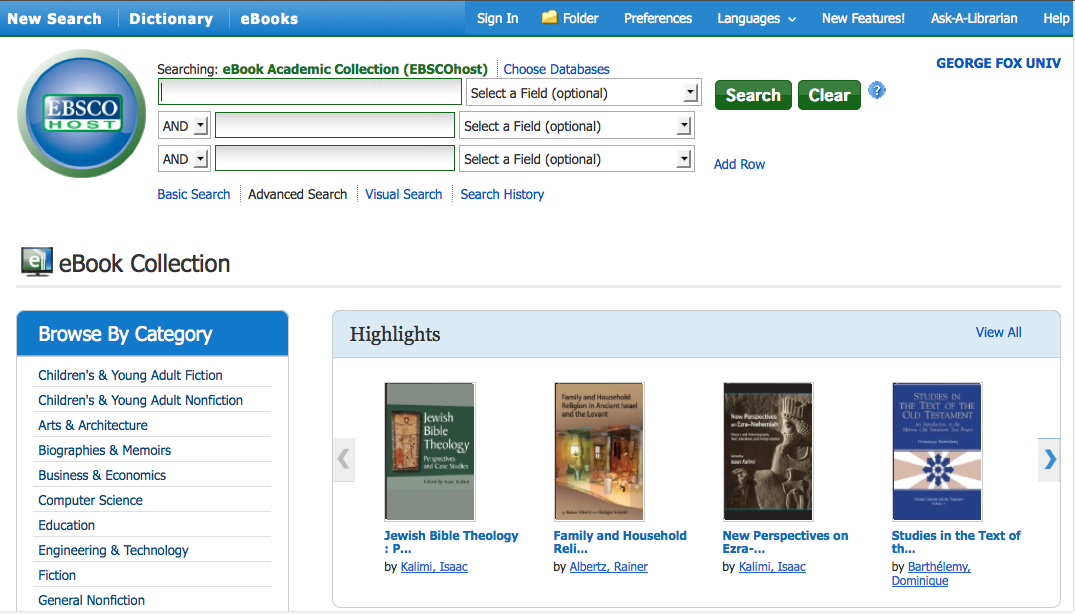Screen dimensions: 1075x614
Task: Open second row Select a Field dropdown
Action: [577, 126]
